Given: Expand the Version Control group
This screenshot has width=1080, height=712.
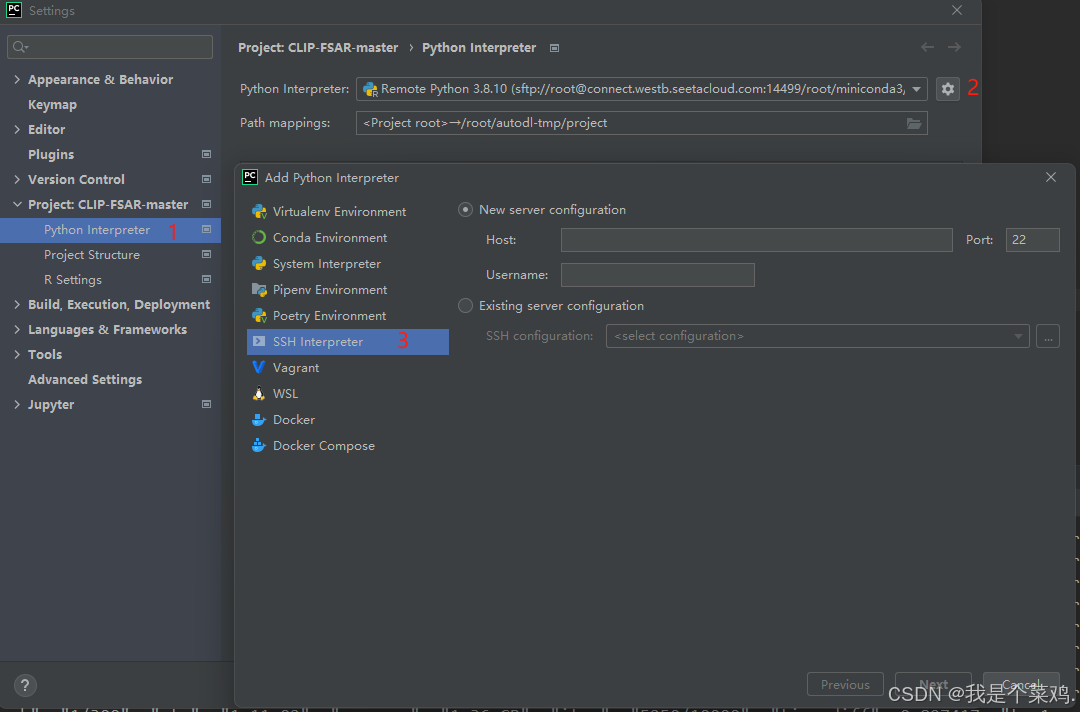Looking at the screenshot, I should (x=17, y=179).
